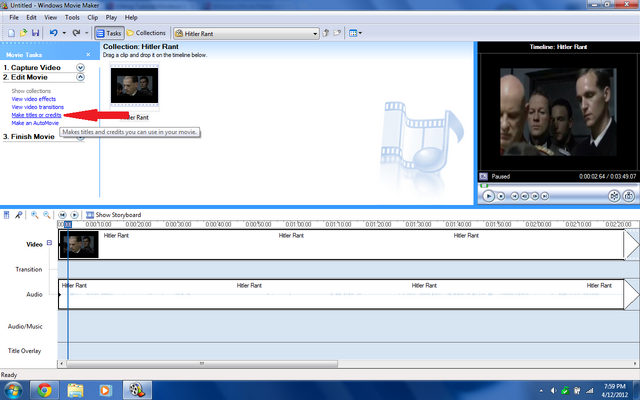Click the timeline horizontal scrollbar thumb
Viewport: 640px width, 400px height.
(202, 363)
